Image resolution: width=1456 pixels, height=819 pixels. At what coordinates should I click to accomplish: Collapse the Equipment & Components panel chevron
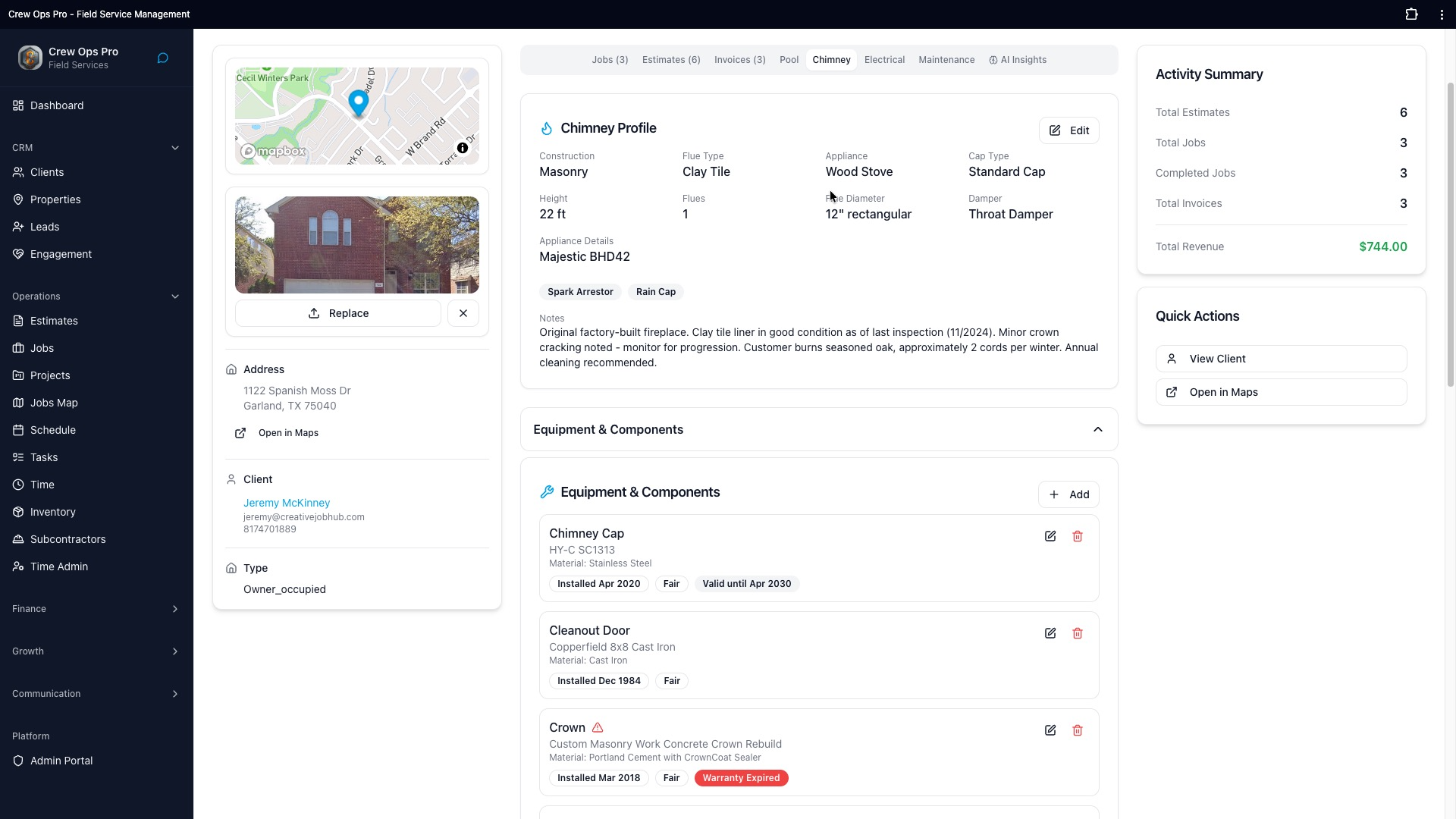(x=1097, y=429)
